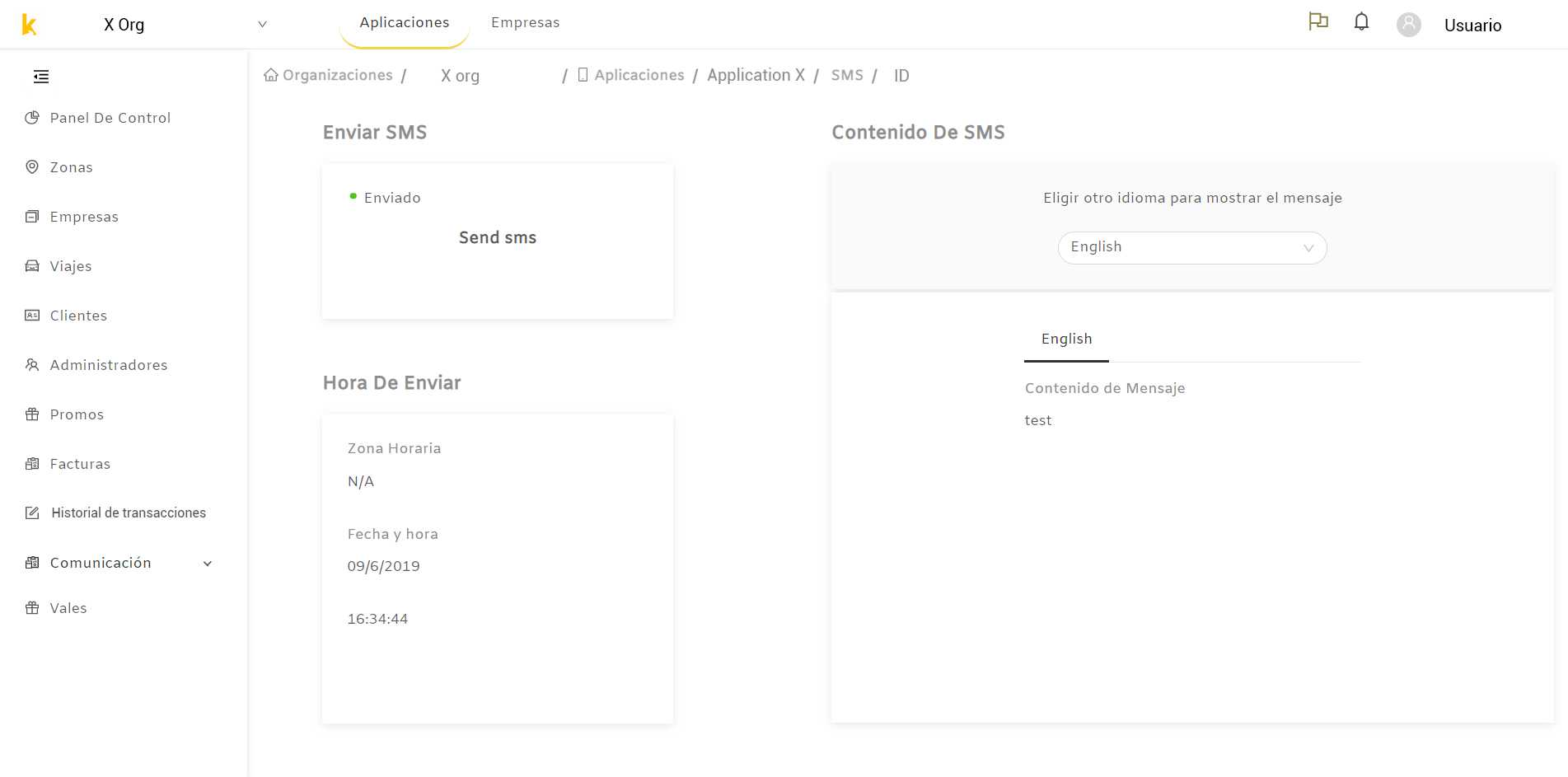The image size is (1568, 777).
Task: Click the yellow K logo
Action: click(x=29, y=25)
